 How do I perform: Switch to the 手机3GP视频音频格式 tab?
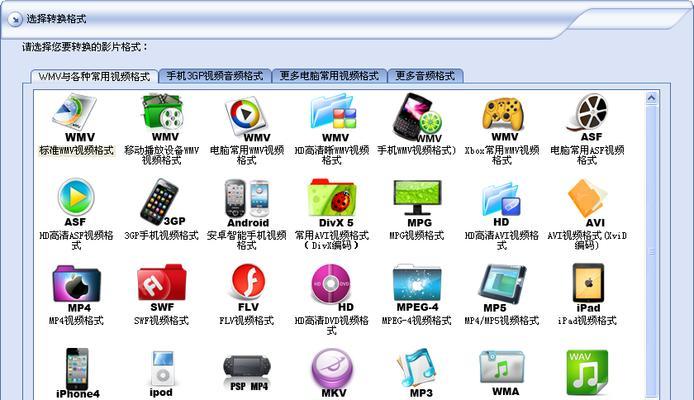point(215,76)
